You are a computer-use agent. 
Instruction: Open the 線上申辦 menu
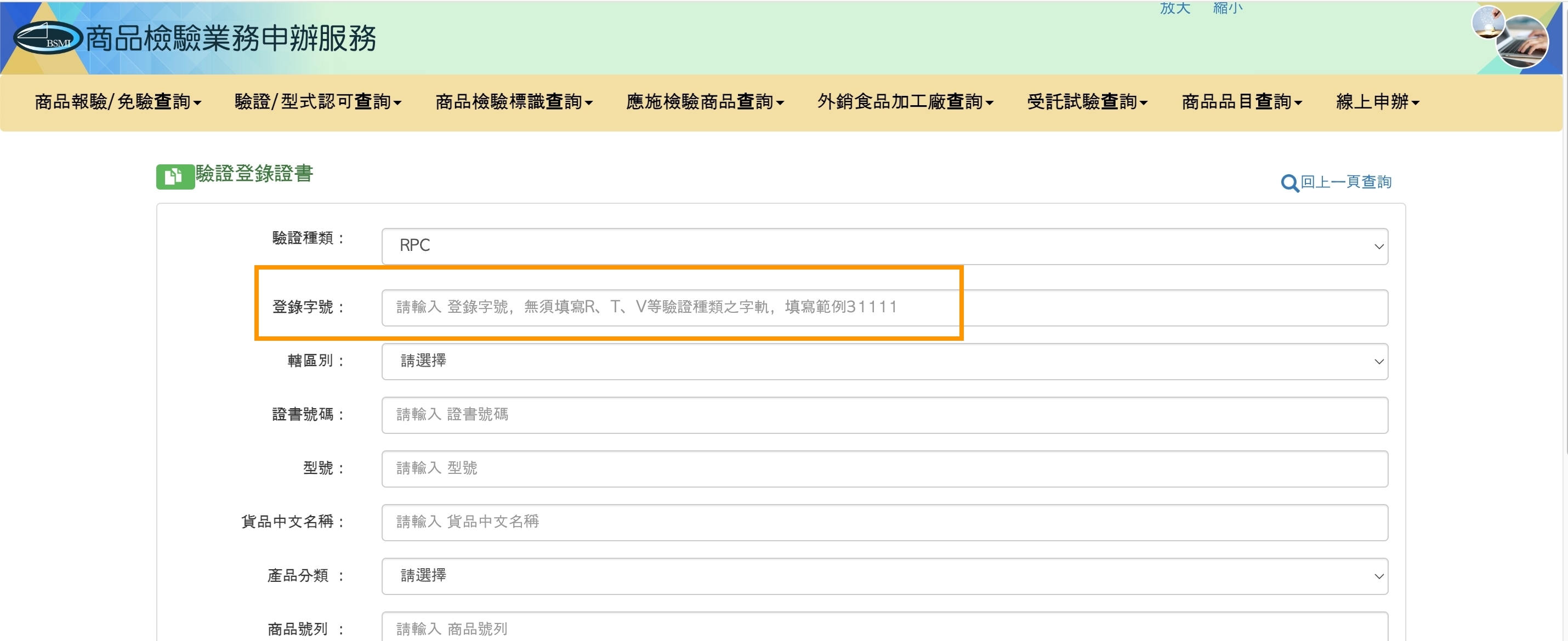(x=1378, y=101)
